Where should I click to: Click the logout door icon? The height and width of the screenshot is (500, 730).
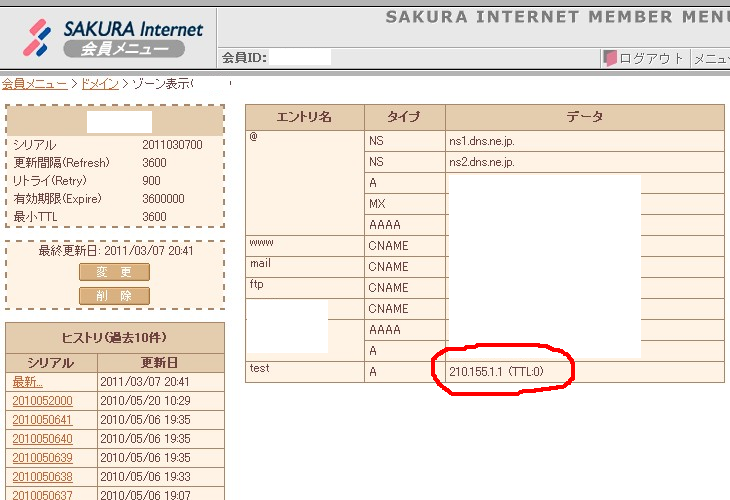tap(609, 58)
